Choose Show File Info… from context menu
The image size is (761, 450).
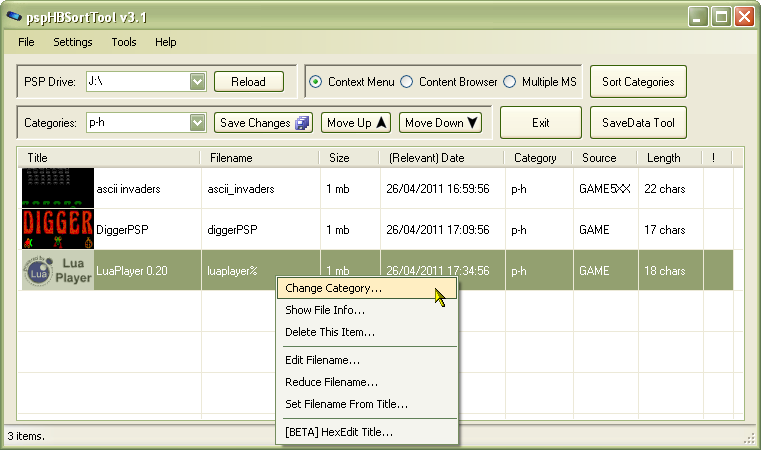(x=366, y=310)
